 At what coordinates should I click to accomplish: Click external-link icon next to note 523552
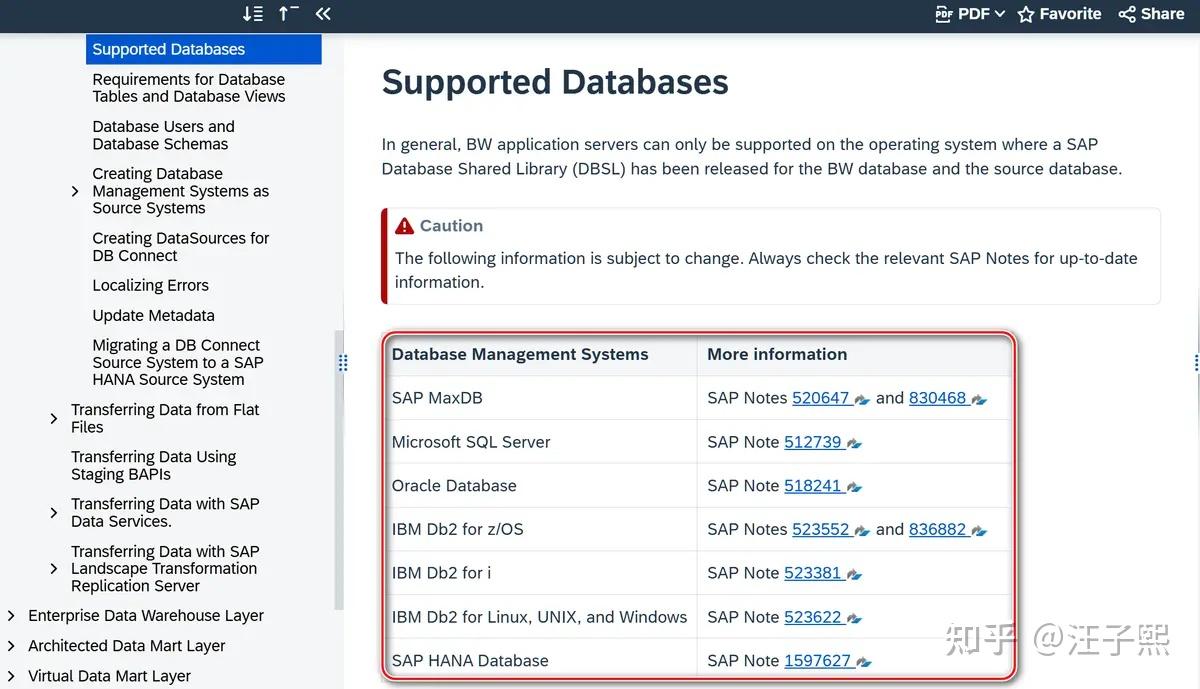[862, 531]
